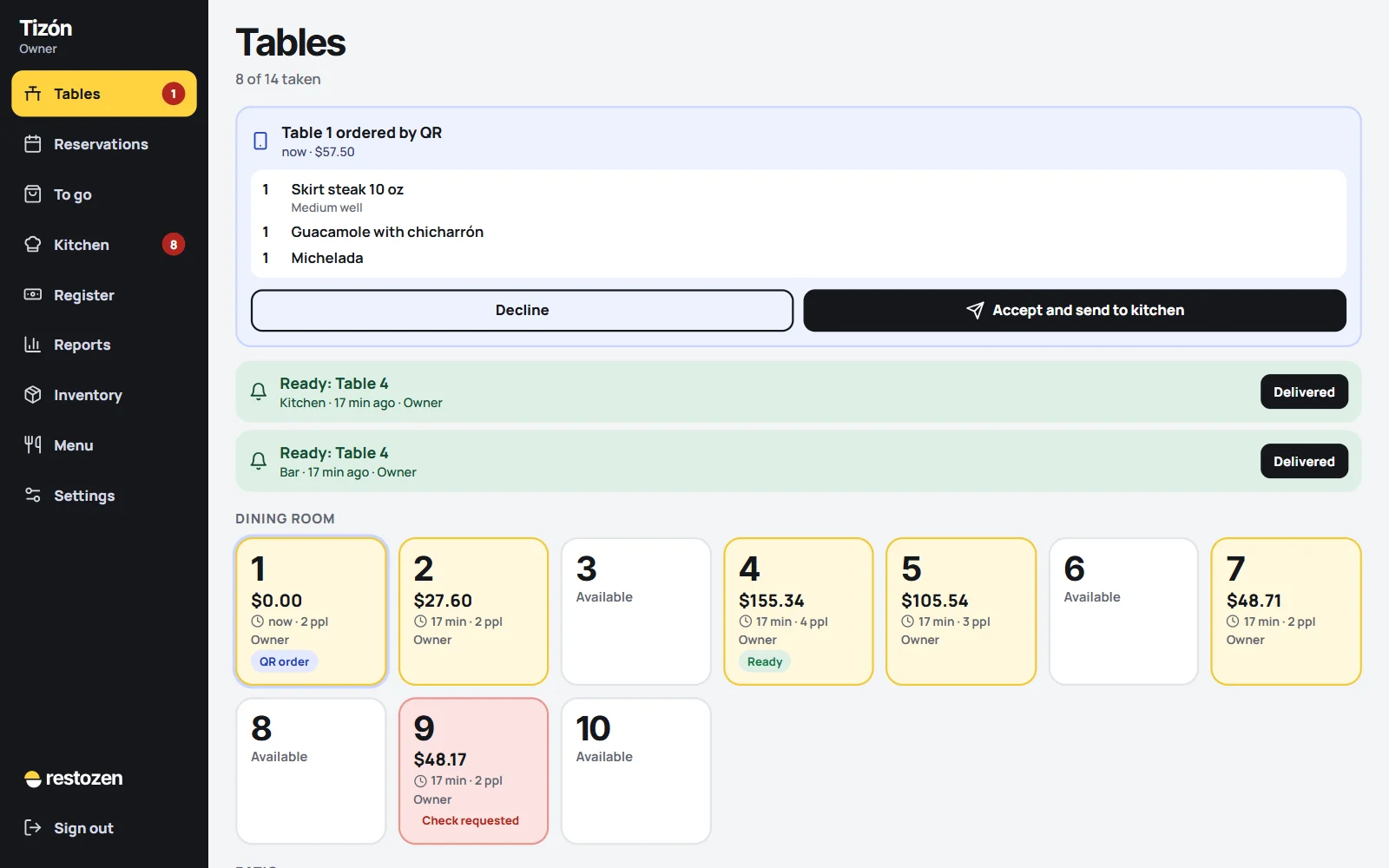The width and height of the screenshot is (1389, 868).
Task: Click the Guacamole with chicharrón item
Action: (x=387, y=232)
